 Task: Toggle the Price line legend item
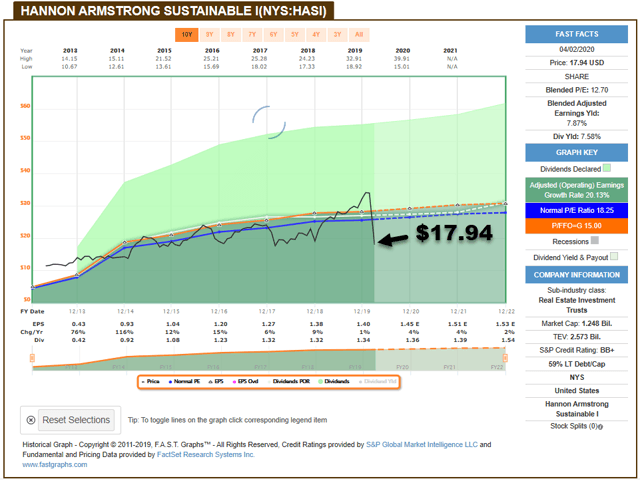coord(151,381)
